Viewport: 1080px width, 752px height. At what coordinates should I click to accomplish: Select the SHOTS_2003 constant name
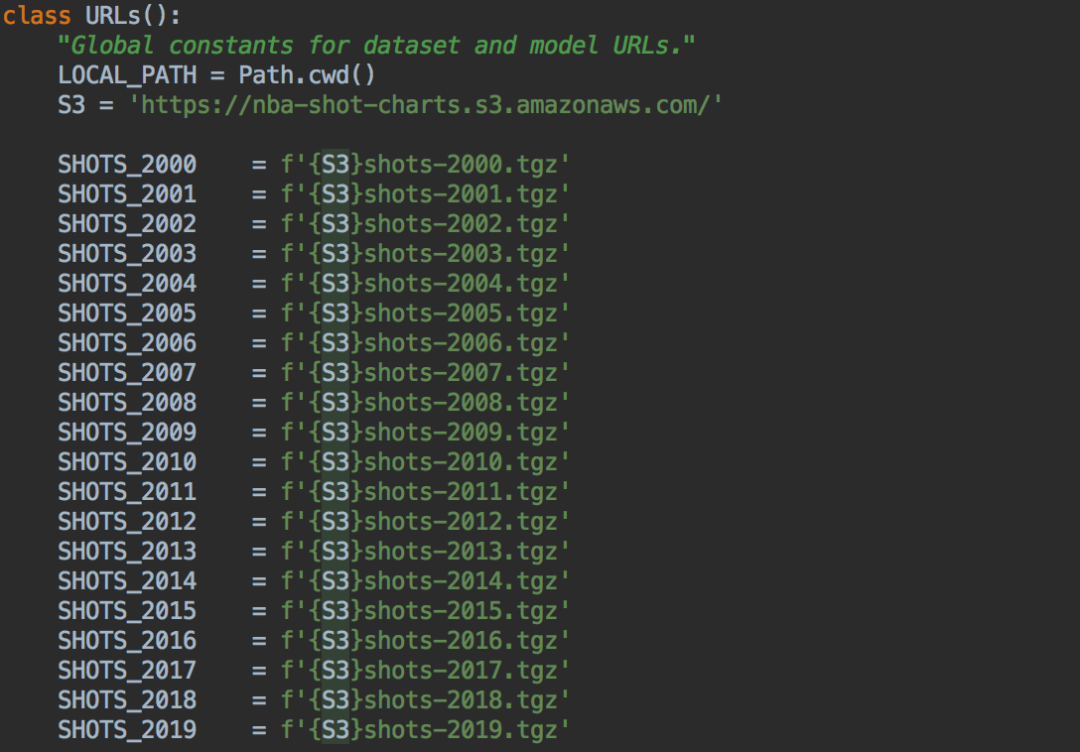127,253
